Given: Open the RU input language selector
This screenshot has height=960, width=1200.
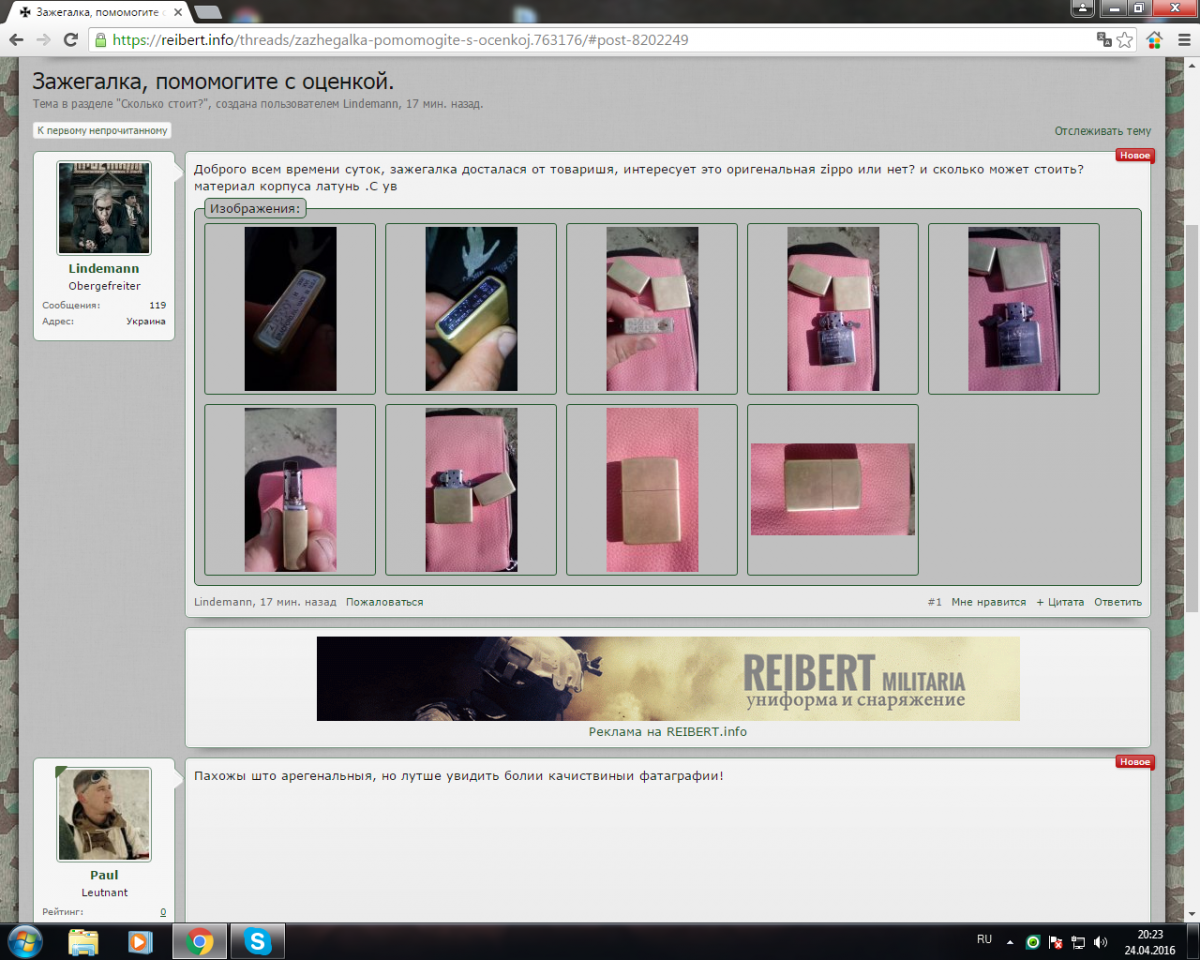Looking at the screenshot, I should (x=984, y=940).
